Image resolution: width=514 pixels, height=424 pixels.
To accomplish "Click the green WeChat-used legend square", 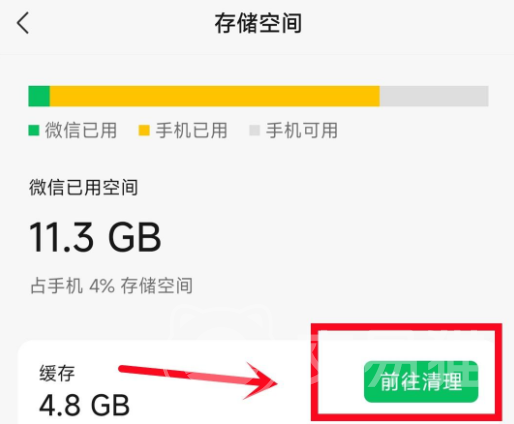I will point(34,130).
